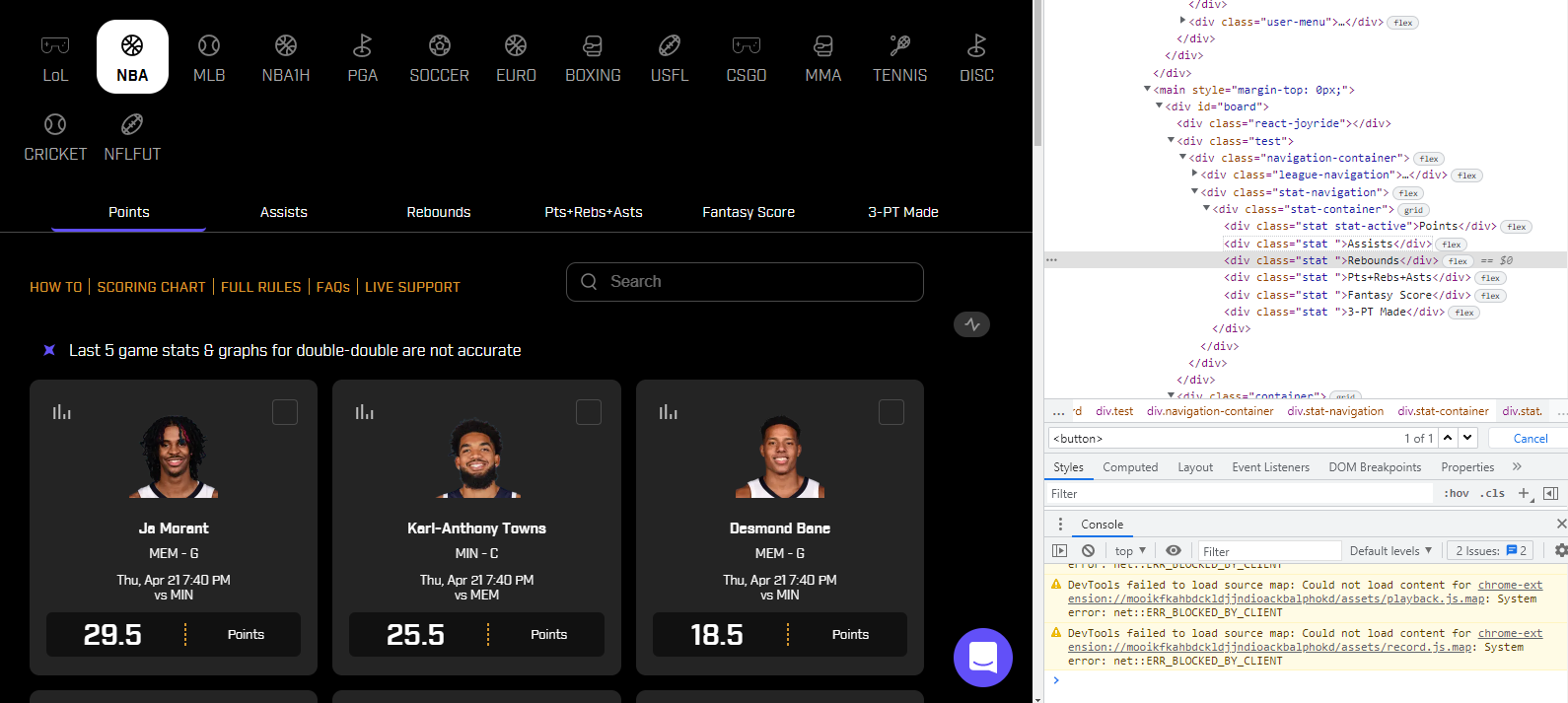Click the activity pulse icon button
Screen dimensions: 1568x703
972,324
